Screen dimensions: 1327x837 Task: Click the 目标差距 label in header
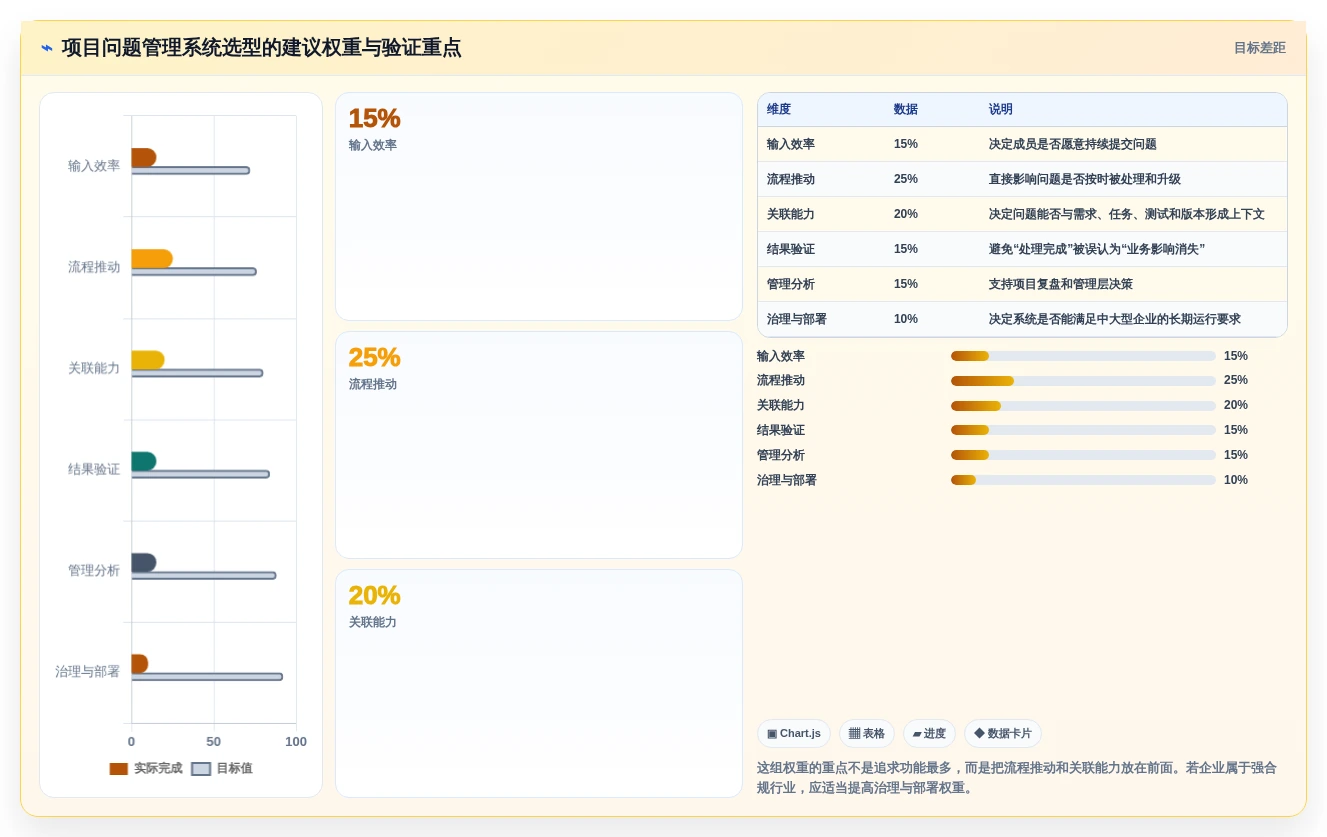[x=1259, y=48]
